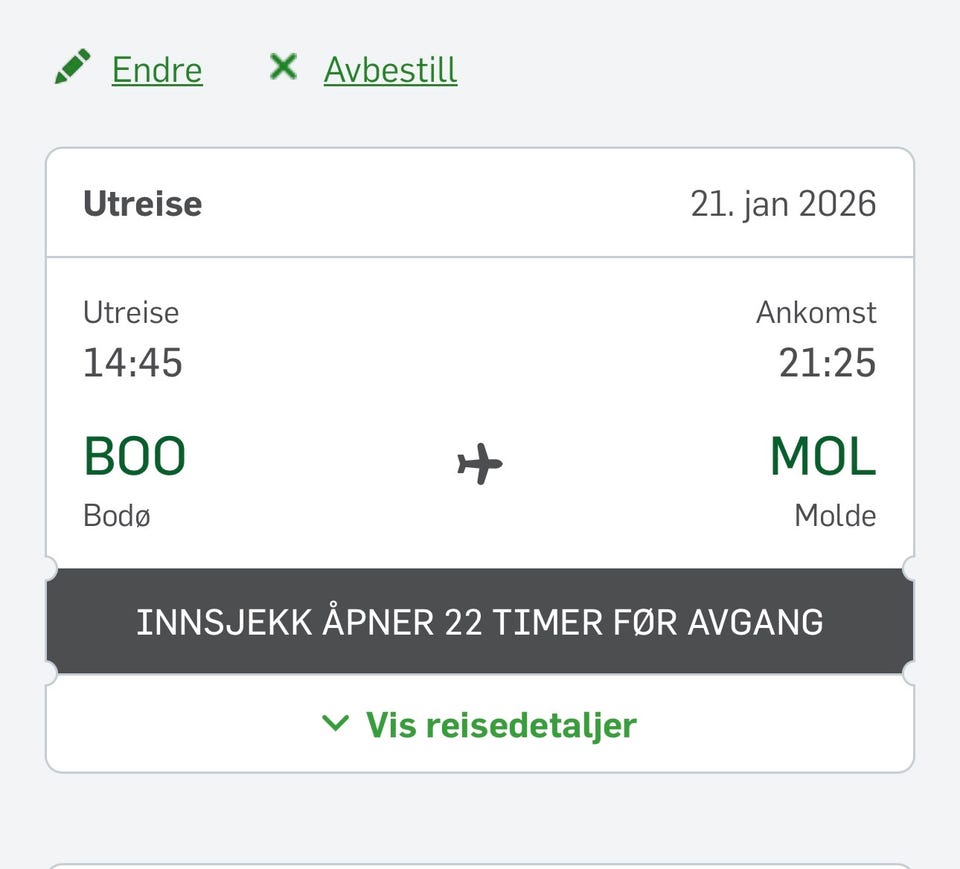Select the MOL airport code
Viewport: 960px width, 869px height.
(x=823, y=456)
